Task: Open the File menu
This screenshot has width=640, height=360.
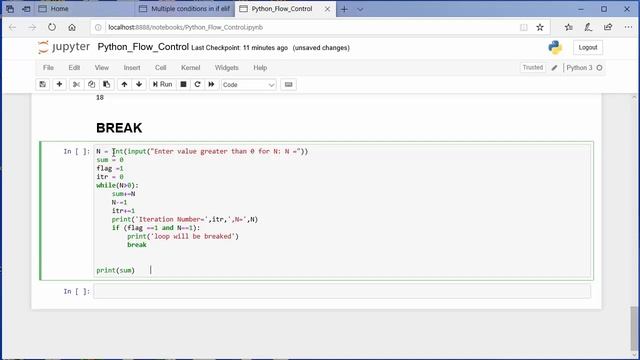Action: point(48,68)
